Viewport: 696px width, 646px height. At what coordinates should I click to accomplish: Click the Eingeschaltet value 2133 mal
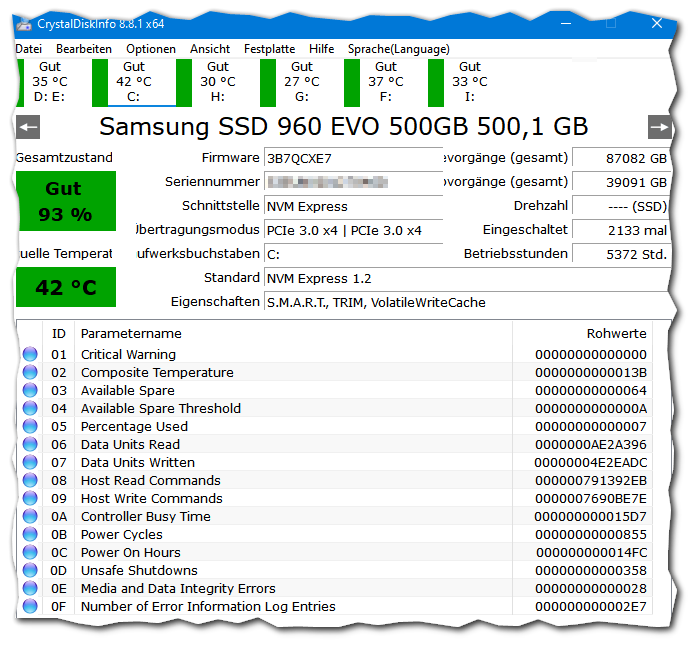point(621,230)
